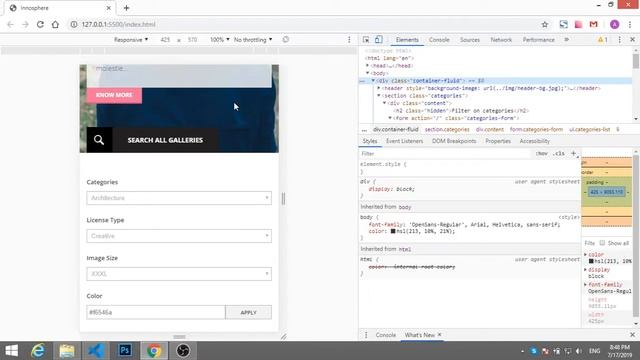Close the bottom drawer panel
Viewport: 640px width, 360px height.
point(632,335)
